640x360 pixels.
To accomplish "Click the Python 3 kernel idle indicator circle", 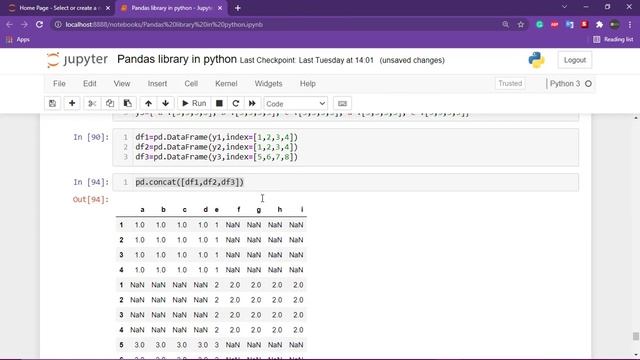I will pyautogui.click(x=588, y=84).
